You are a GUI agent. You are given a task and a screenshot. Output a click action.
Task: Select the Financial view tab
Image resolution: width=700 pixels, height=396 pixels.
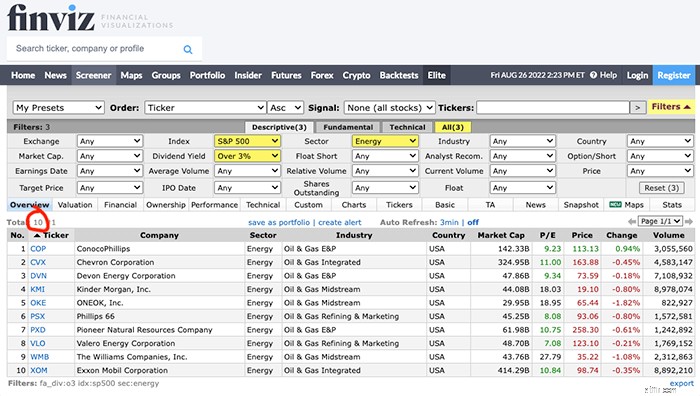pos(121,205)
